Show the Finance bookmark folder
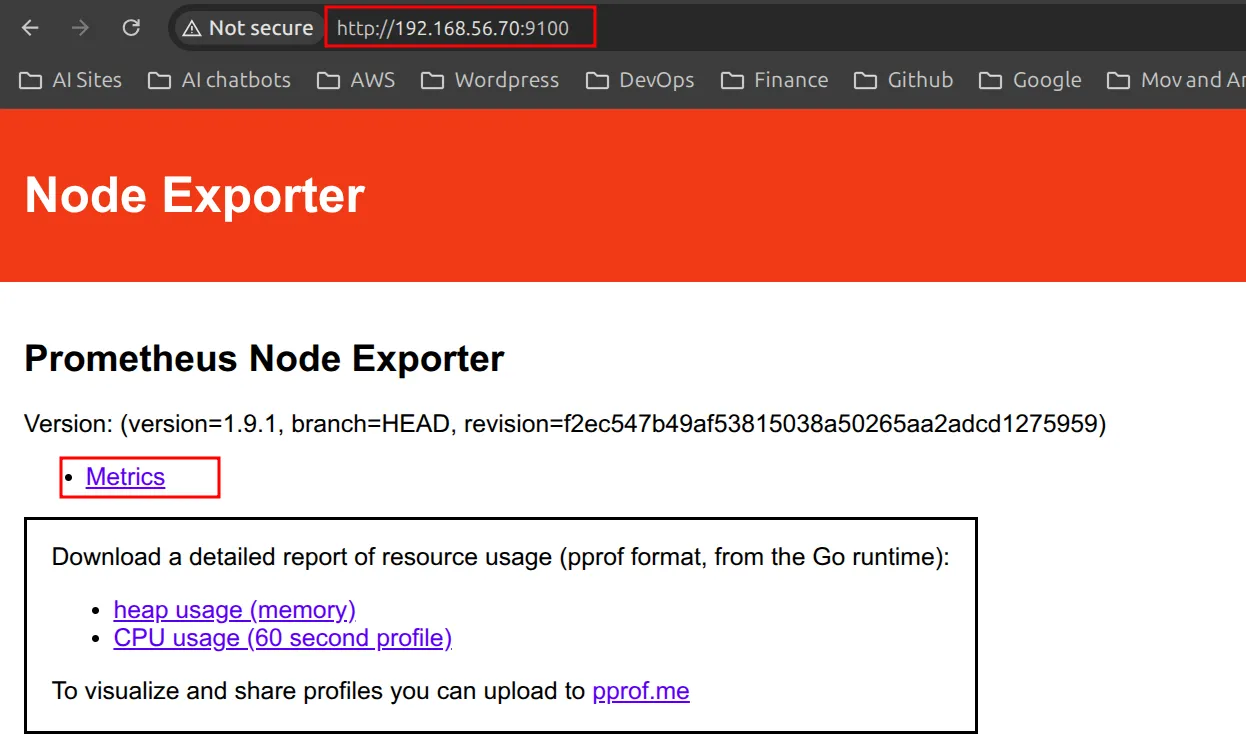Screen dimensions: 1246x735 (x=775, y=80)
